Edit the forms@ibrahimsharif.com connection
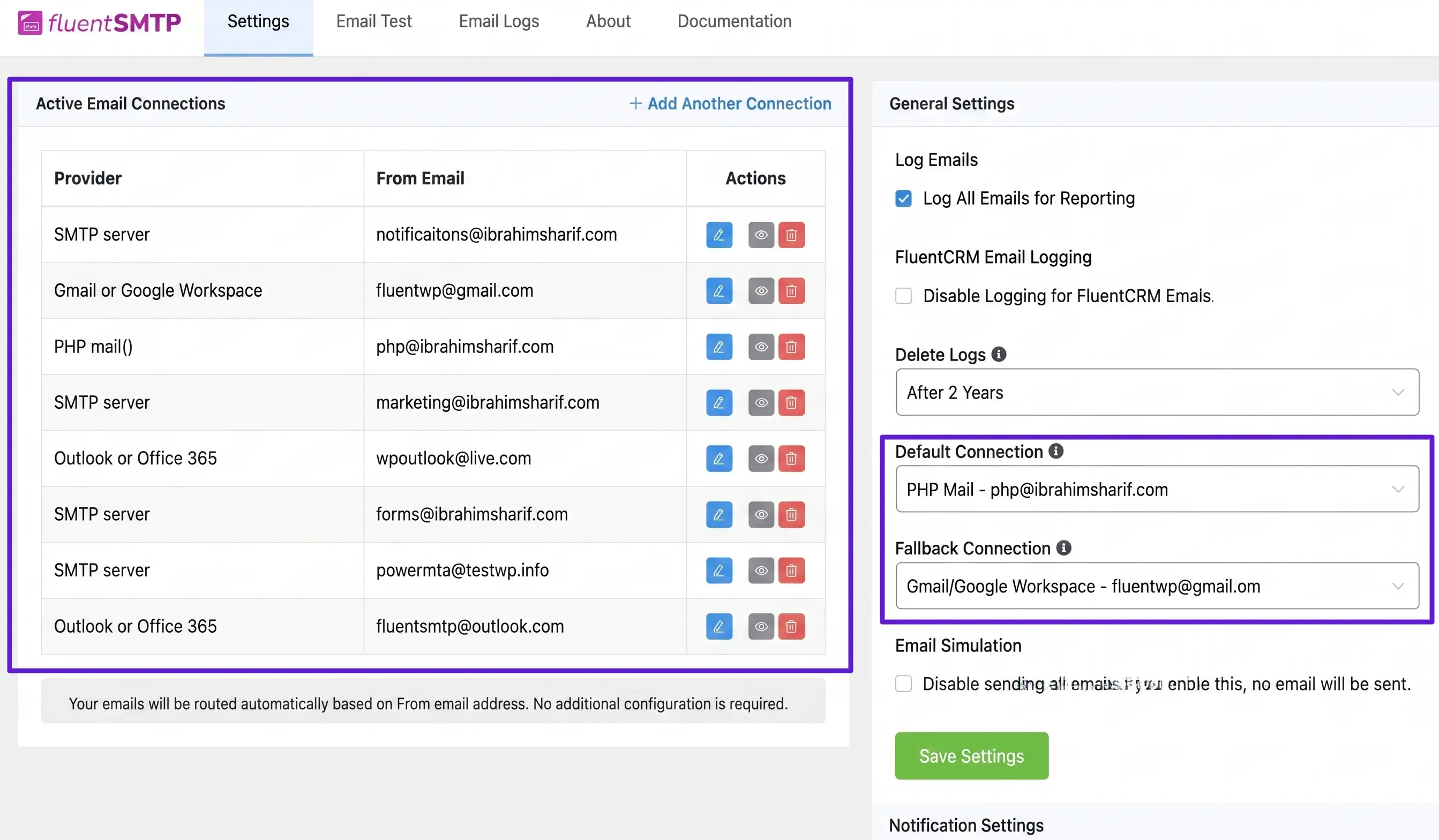The width and height of the screenshot is (1439, 840). 719,514
